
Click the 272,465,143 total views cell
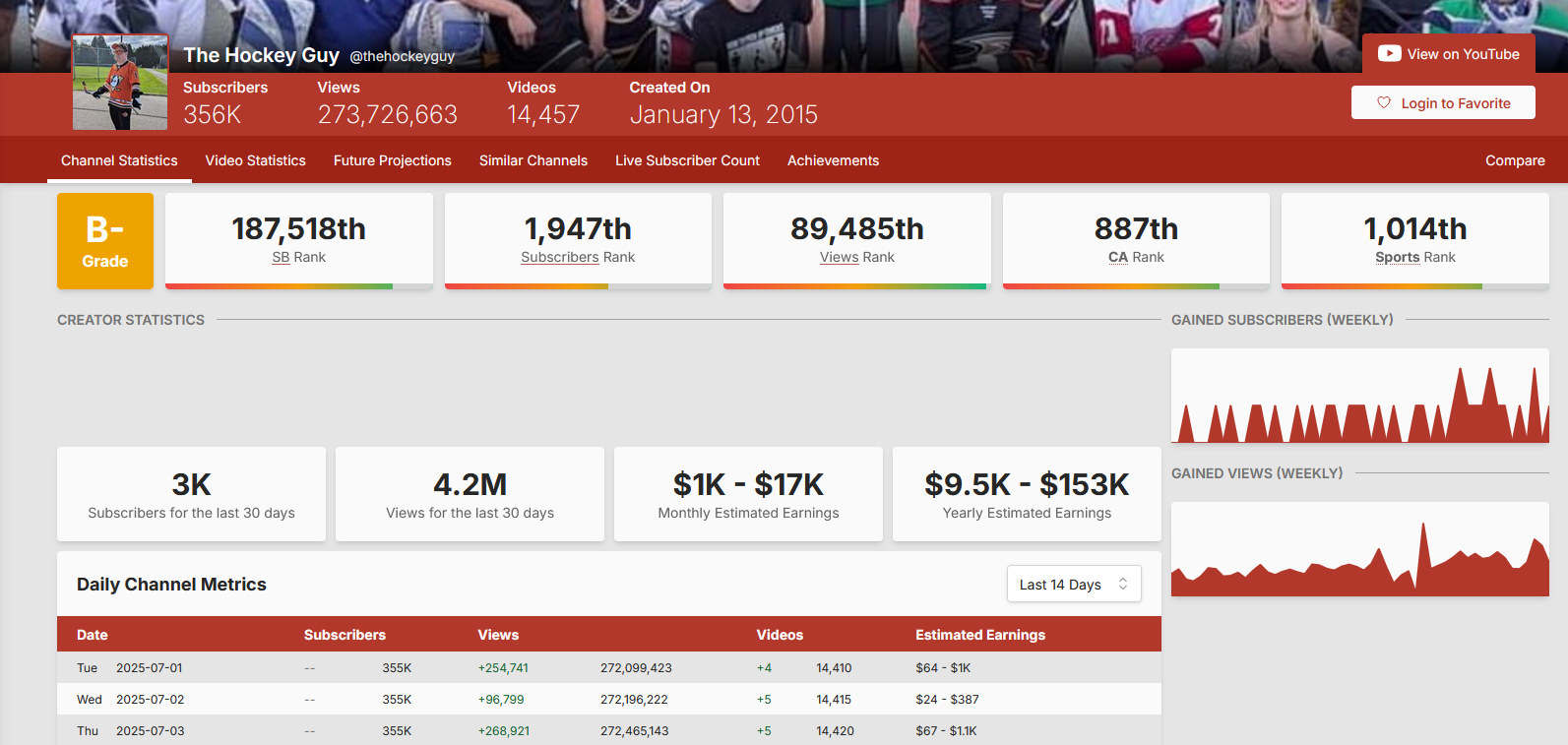tap(635, 730)
